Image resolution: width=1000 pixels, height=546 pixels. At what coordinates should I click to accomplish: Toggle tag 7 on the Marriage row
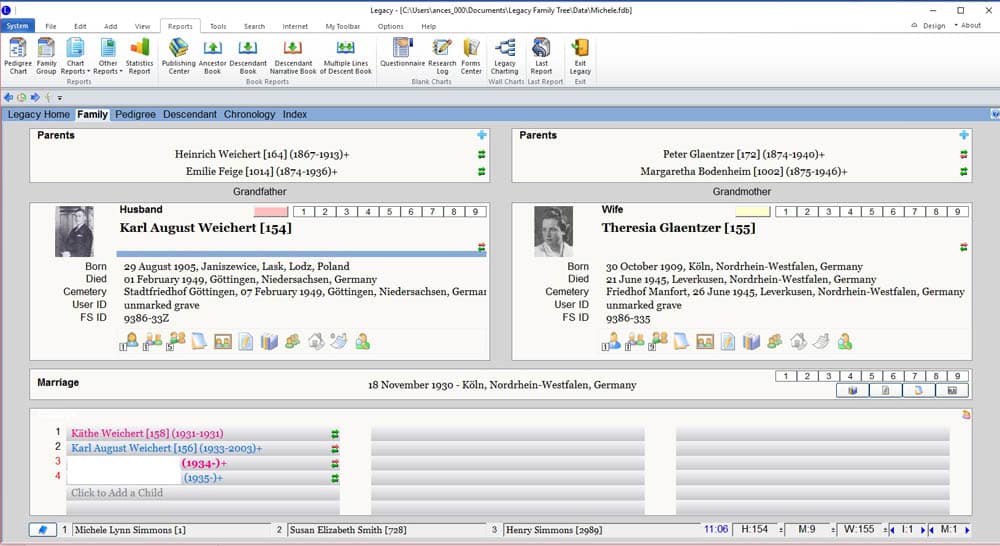click(x=915, y=376)
